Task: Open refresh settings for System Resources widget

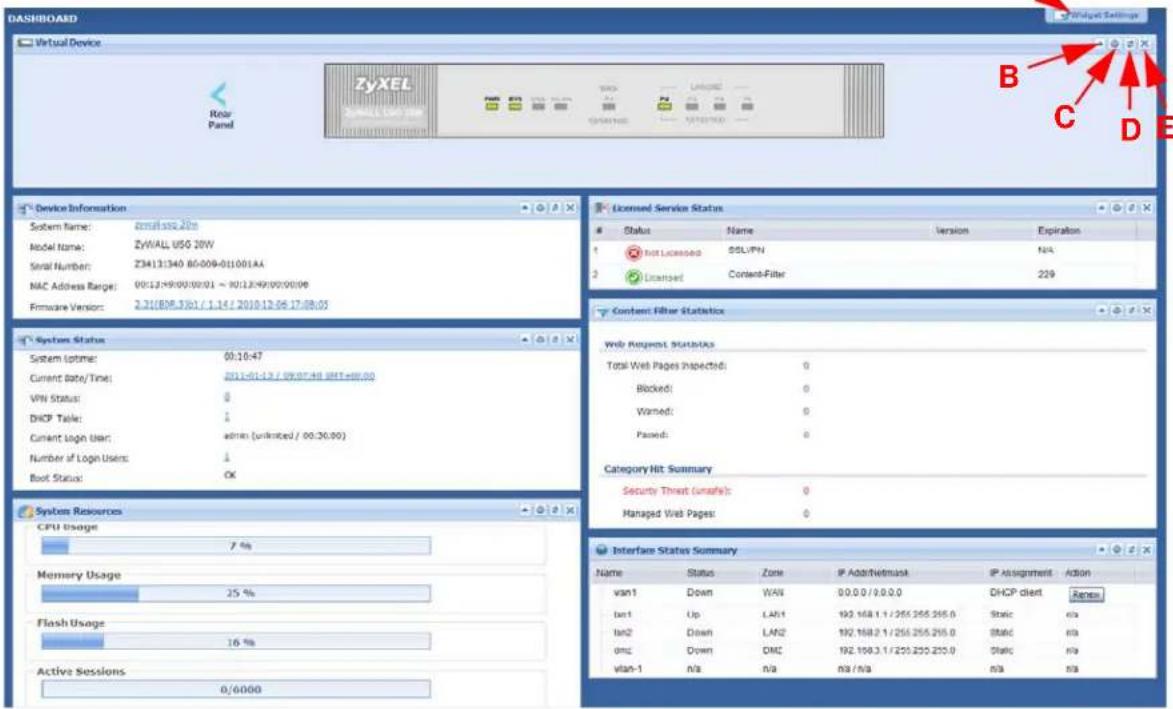Action: pos(540,510)
